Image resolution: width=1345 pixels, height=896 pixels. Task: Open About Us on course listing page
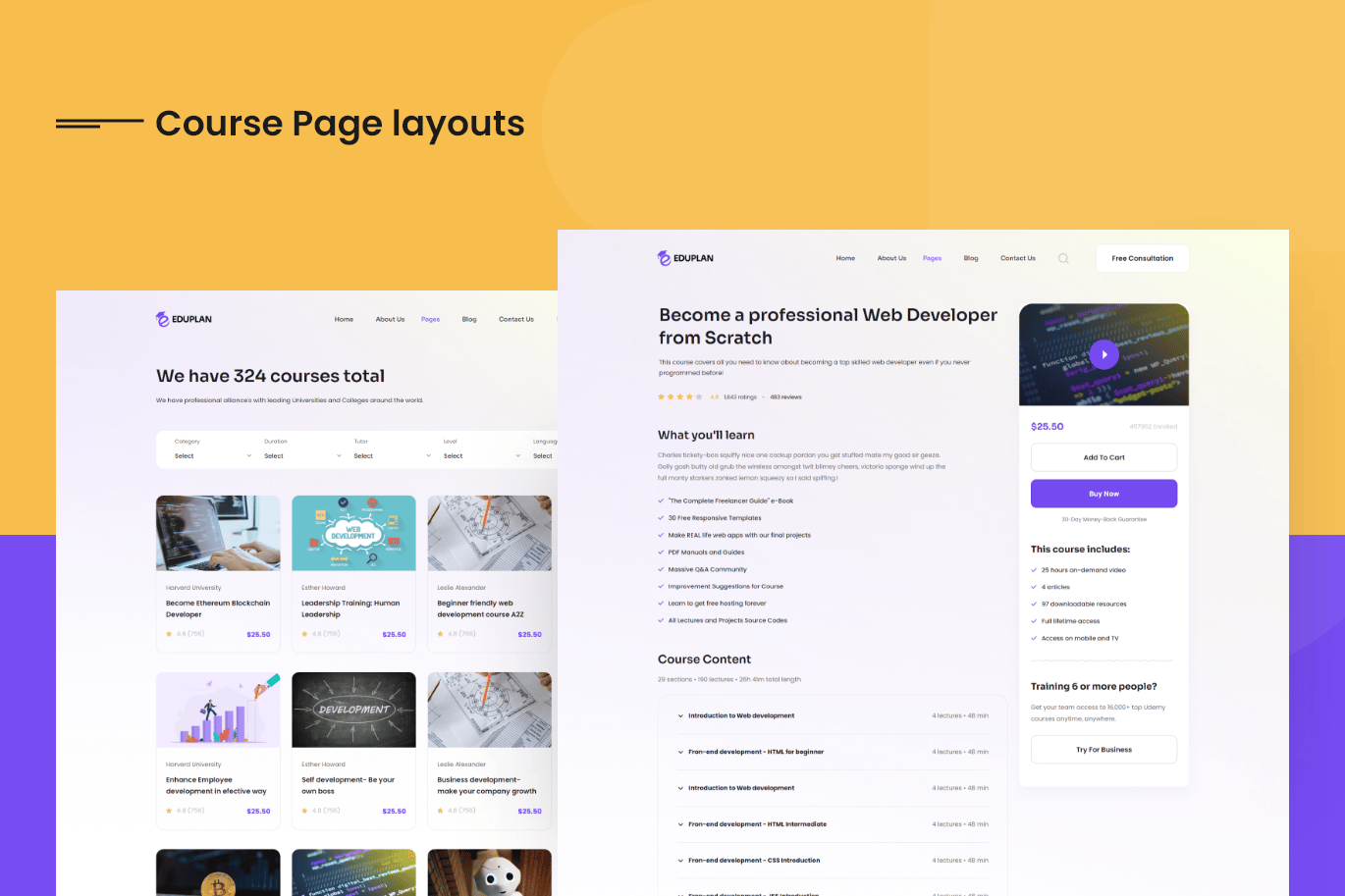point(390,319)
